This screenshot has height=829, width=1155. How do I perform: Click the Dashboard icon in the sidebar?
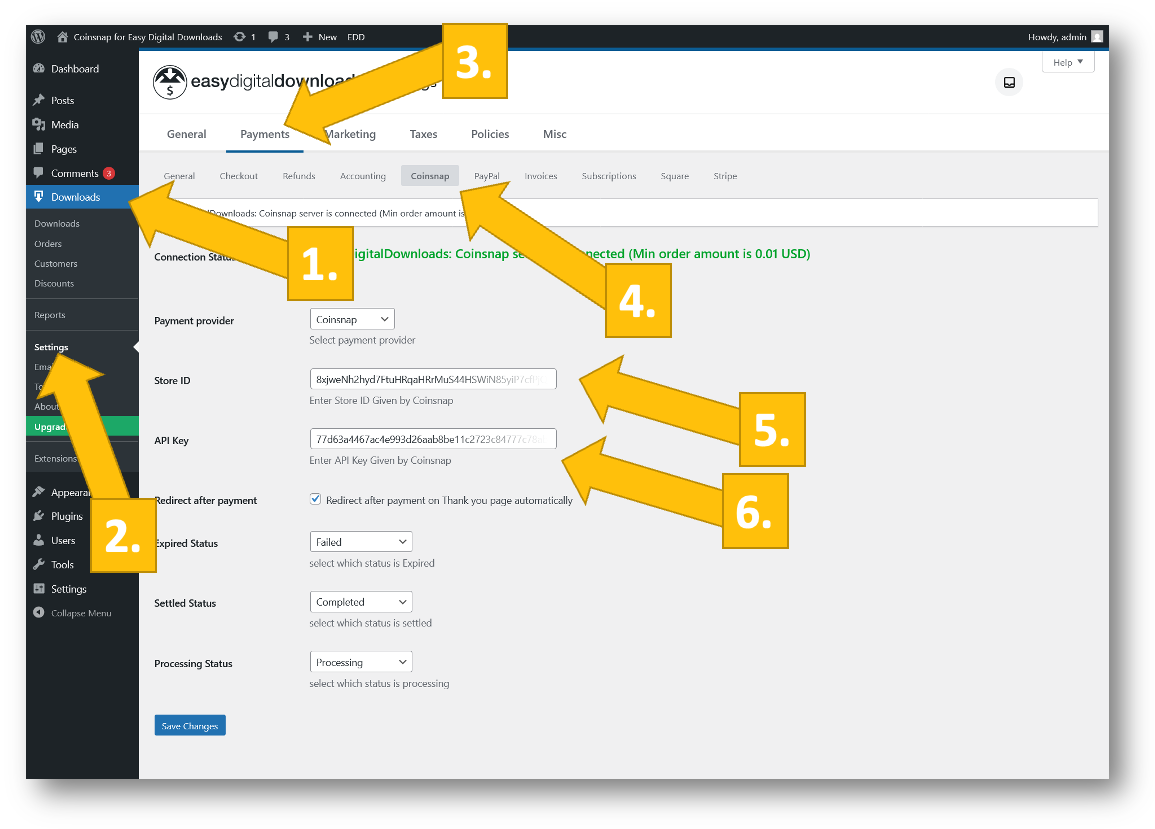pyautogui.click(x=39, y=69)
